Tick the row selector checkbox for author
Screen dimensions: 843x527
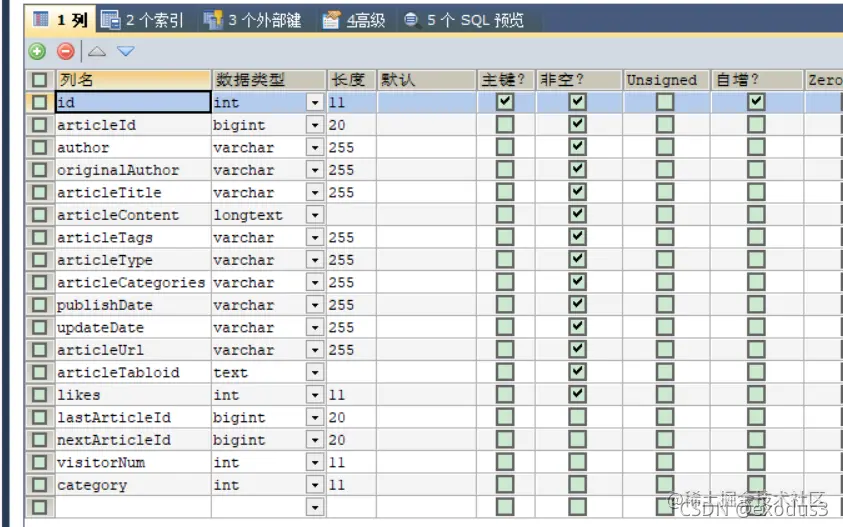pyautogui.click(x=39, y=147)
